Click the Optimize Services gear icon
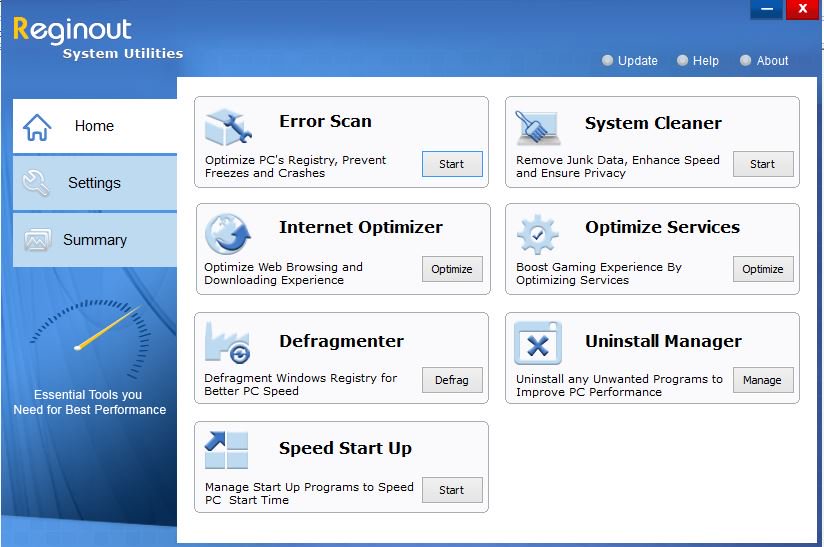 coord(537,234)
